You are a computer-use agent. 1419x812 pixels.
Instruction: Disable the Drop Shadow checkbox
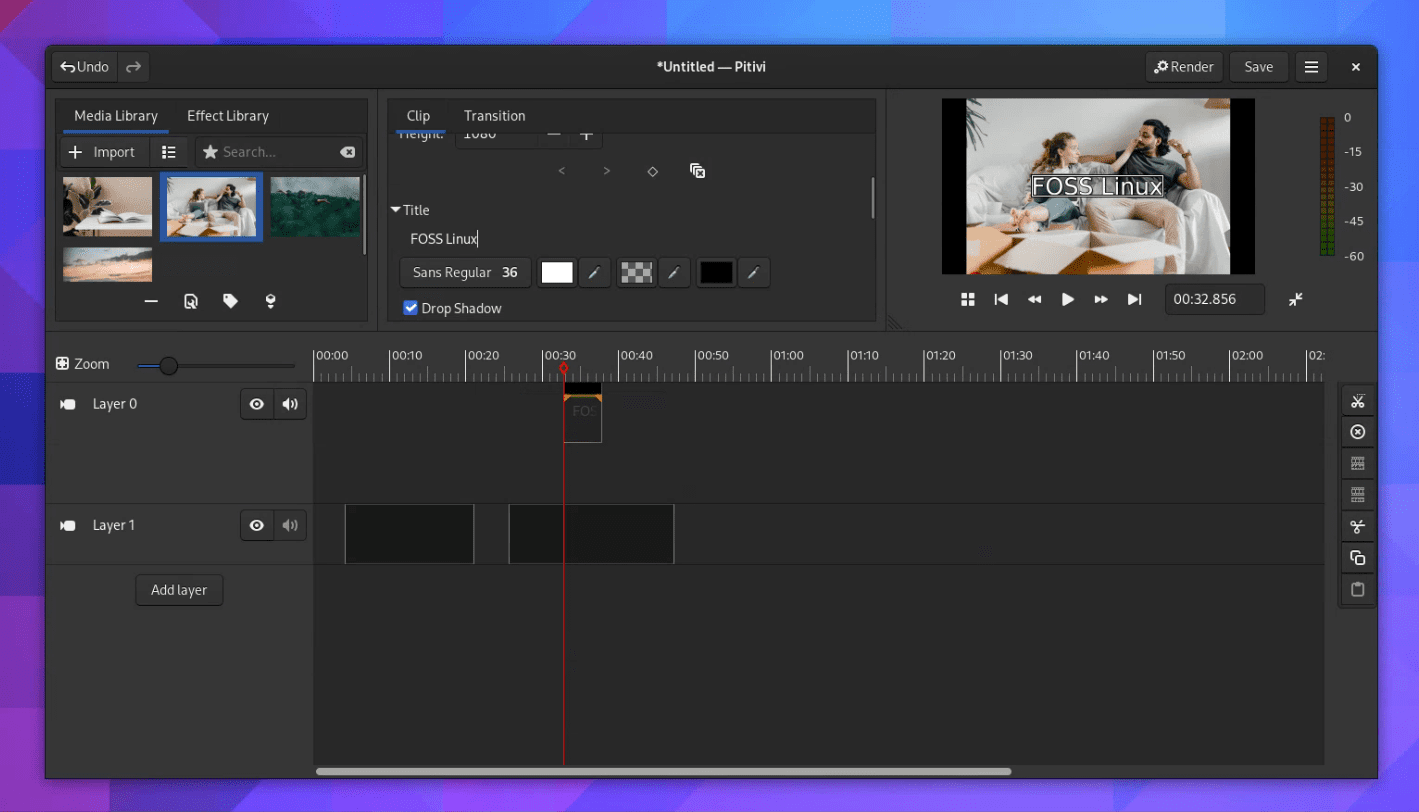click(x=410, y=308)
